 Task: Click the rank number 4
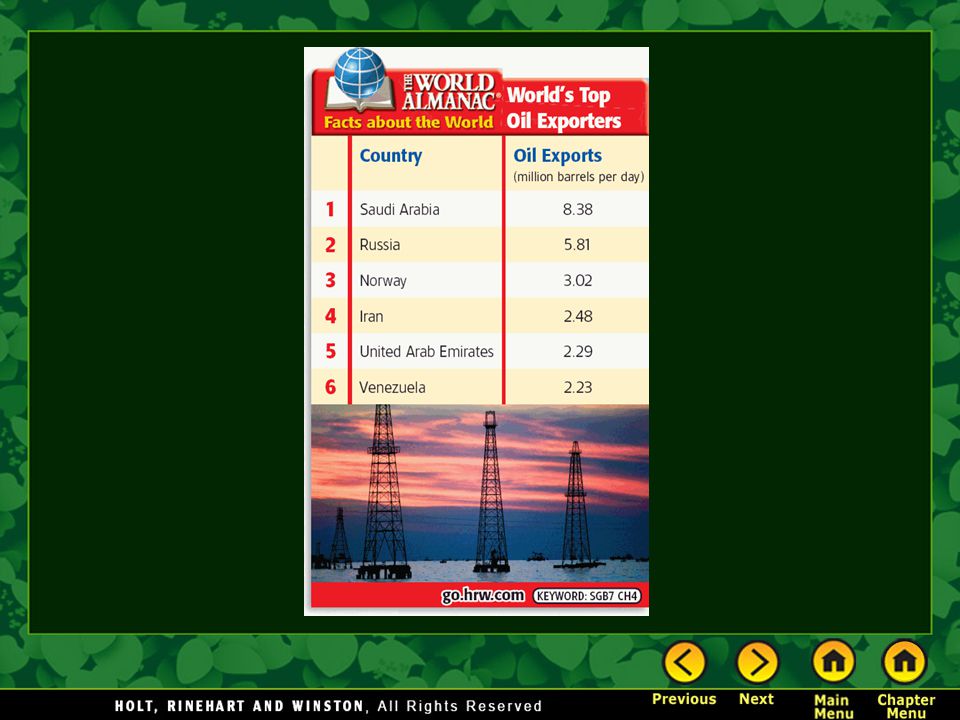[x=331, y=317]
